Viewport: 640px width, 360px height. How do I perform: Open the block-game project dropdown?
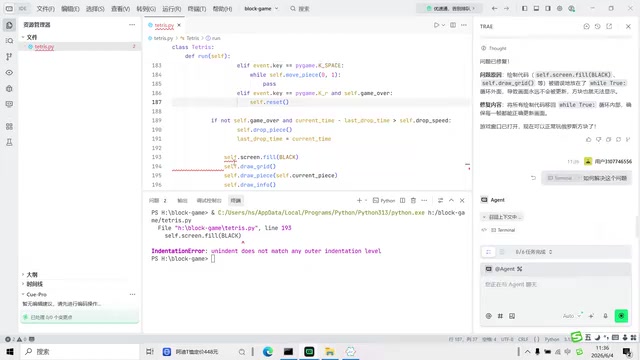tap(261, 9)
